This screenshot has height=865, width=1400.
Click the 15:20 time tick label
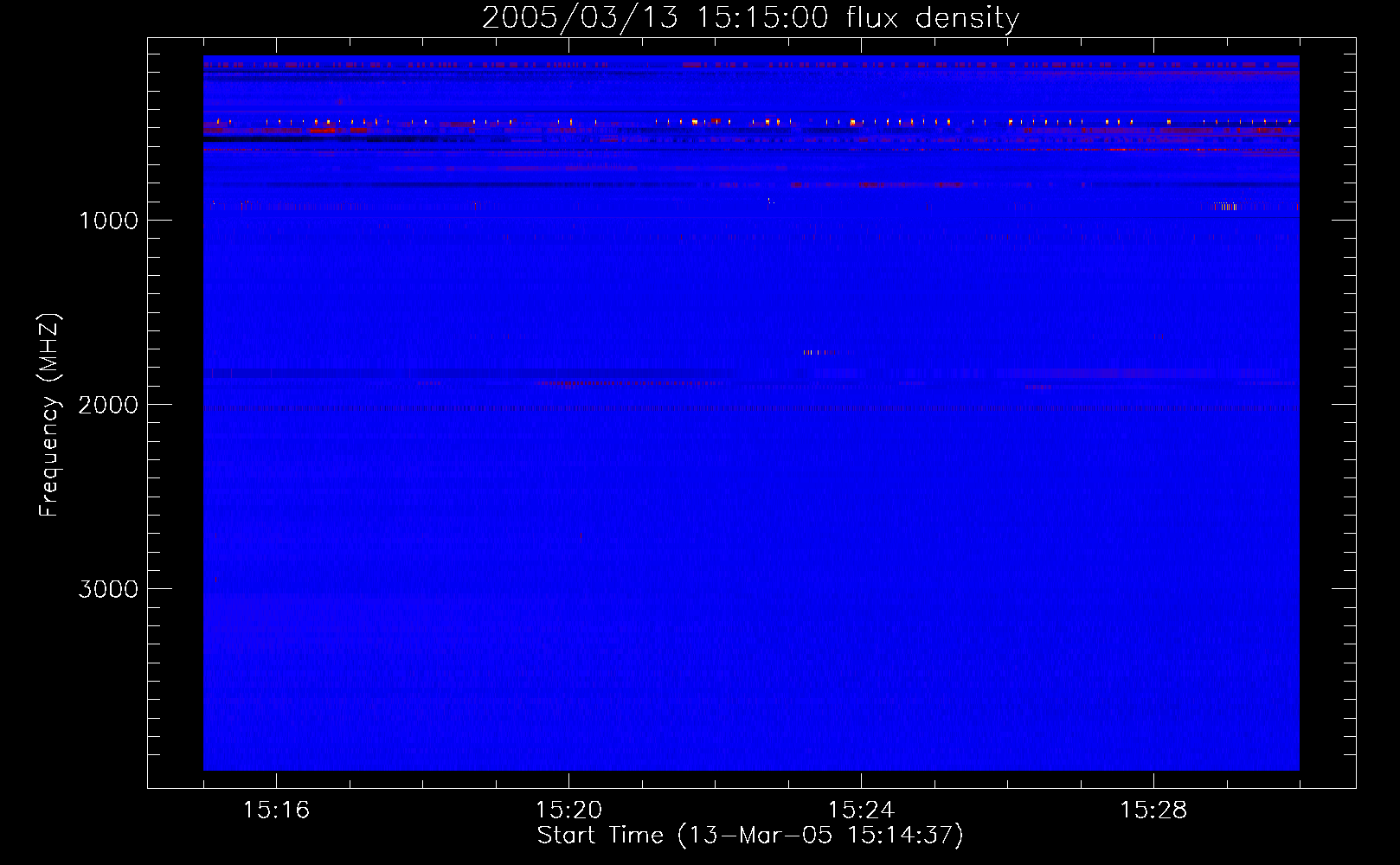click(x=568, y=810)
